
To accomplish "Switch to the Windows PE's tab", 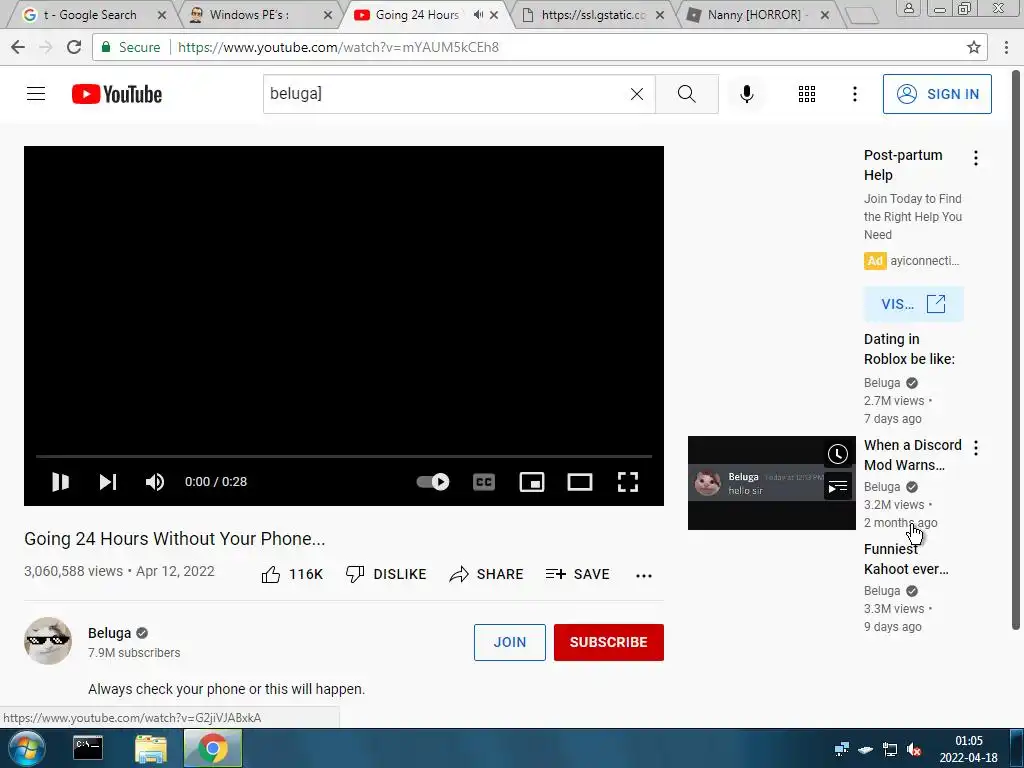I will click(249, 14).
